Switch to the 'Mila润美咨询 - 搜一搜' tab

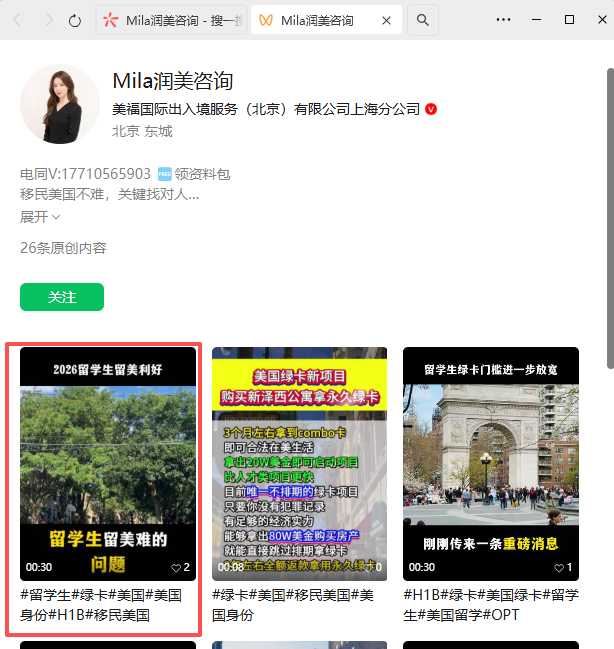(171, 20)
